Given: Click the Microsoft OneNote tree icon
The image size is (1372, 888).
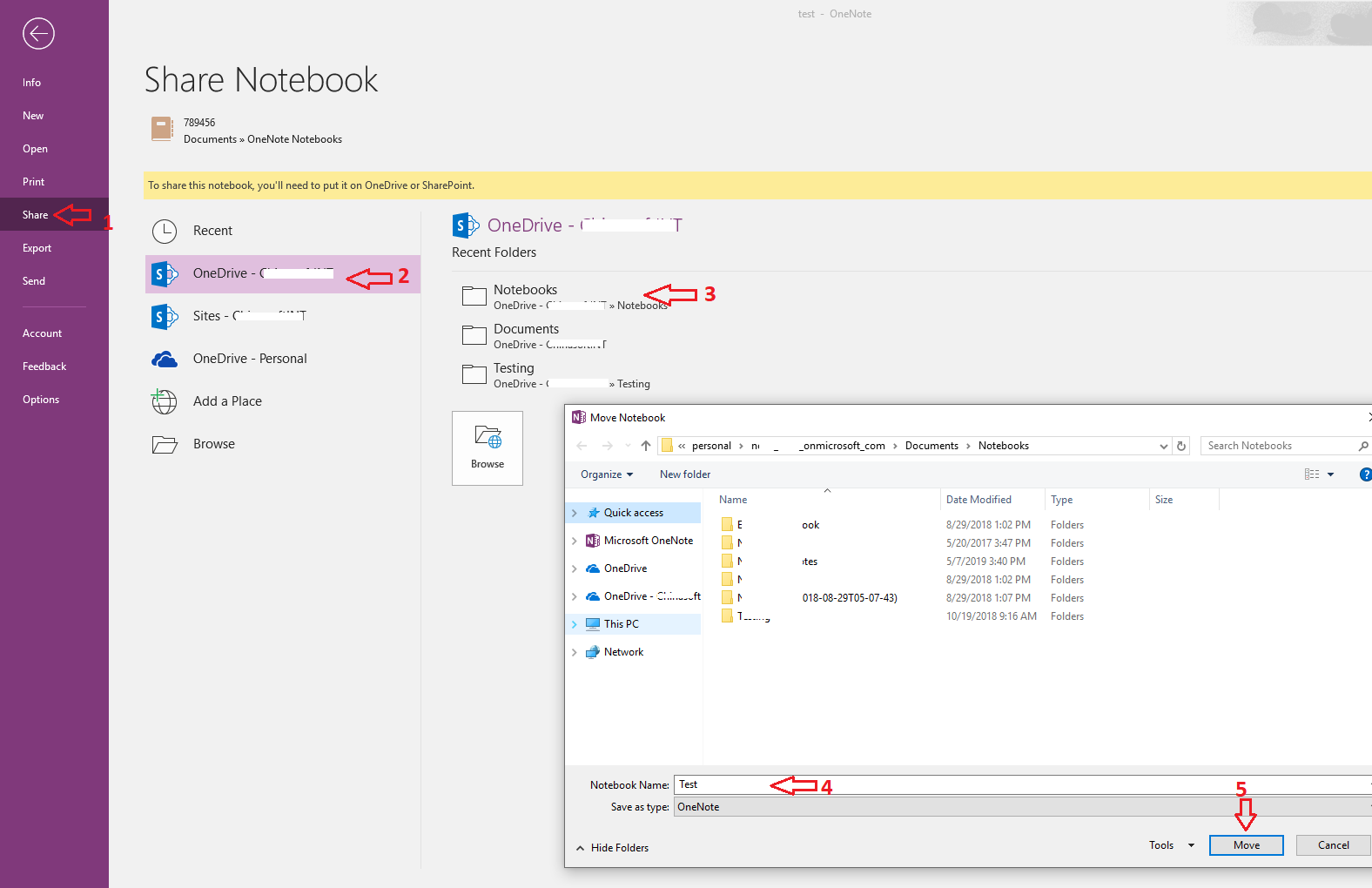Looking at the screenshot, I should tap(593, 541).
